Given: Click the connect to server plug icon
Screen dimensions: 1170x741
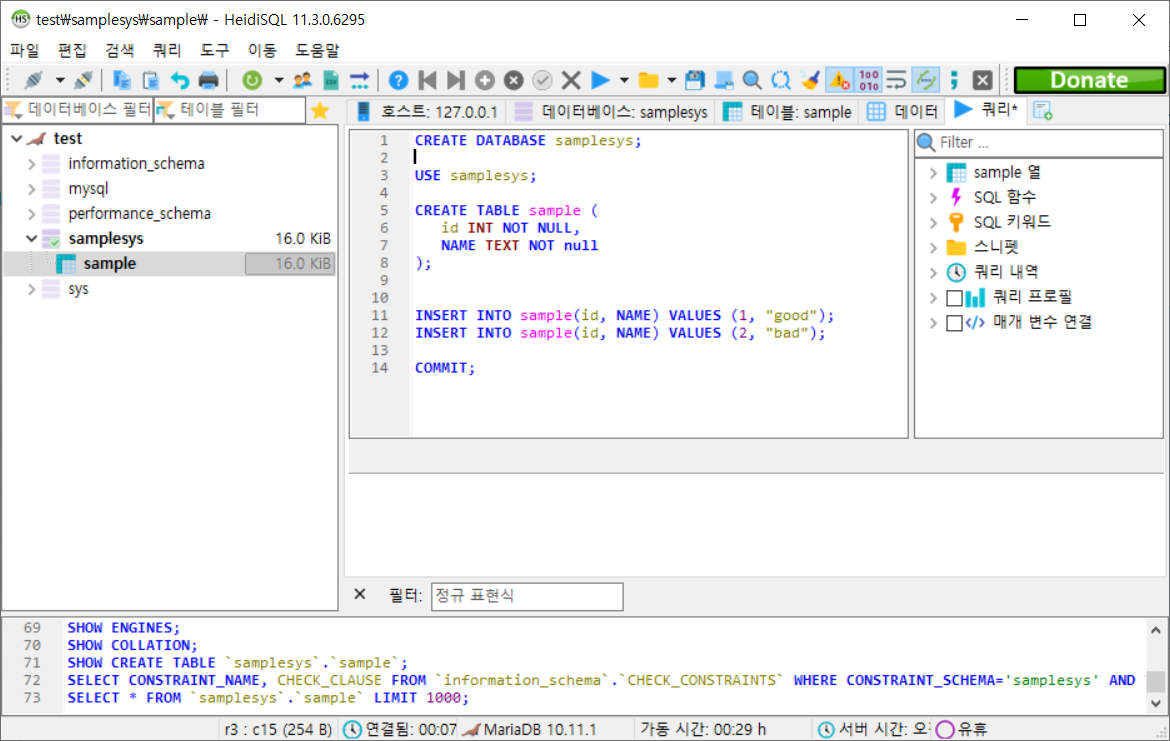Looking at the screenshot, I should tap(34, 80).
